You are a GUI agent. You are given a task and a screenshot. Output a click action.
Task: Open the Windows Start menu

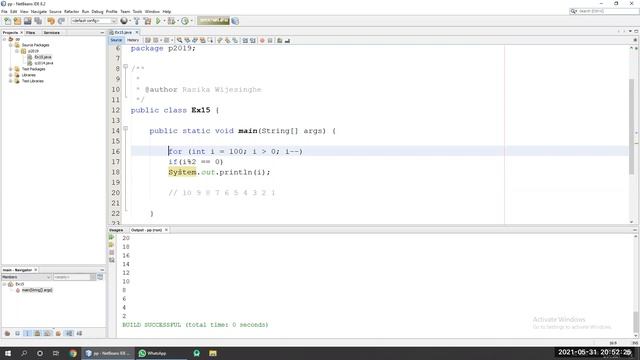pyautogui.click(x=8, y=353)
